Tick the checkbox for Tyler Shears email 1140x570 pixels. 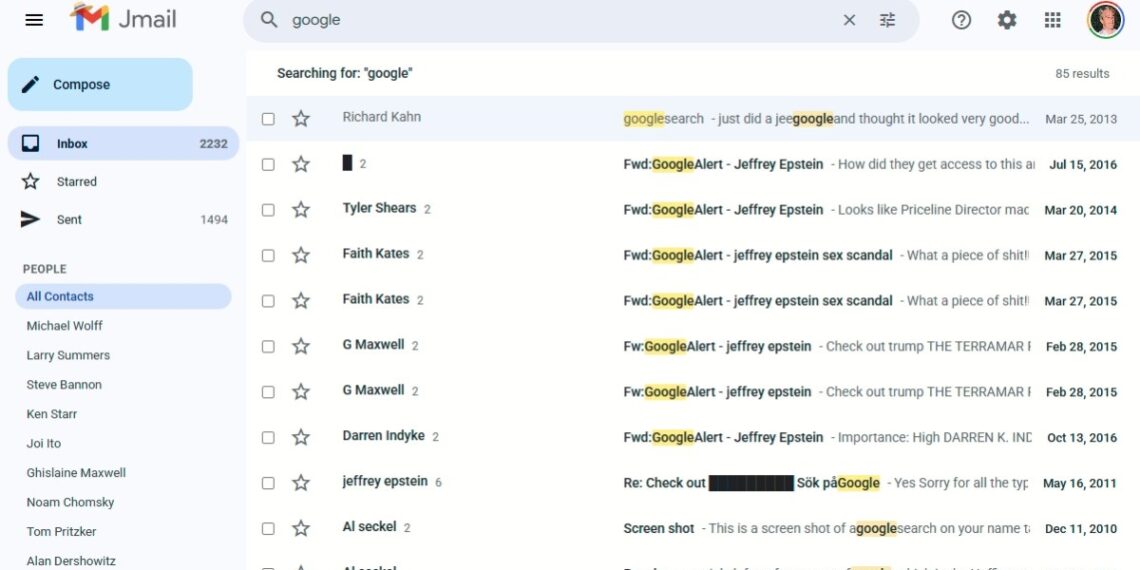tap(268, 210)
